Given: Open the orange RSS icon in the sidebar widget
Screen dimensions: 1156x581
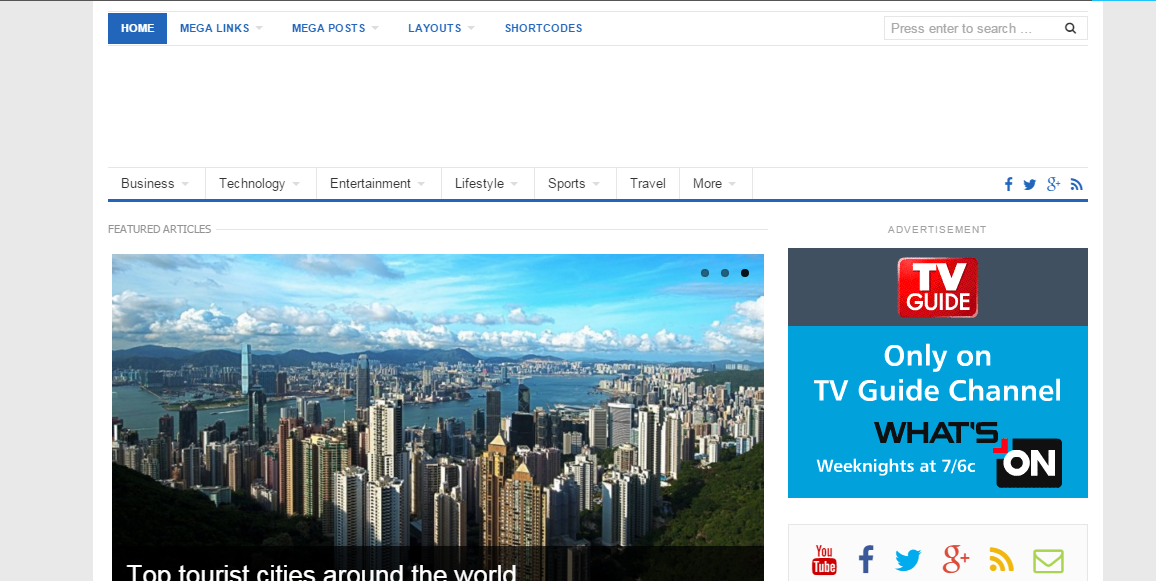Looking at the screenshot, I should pos(1001,560).
